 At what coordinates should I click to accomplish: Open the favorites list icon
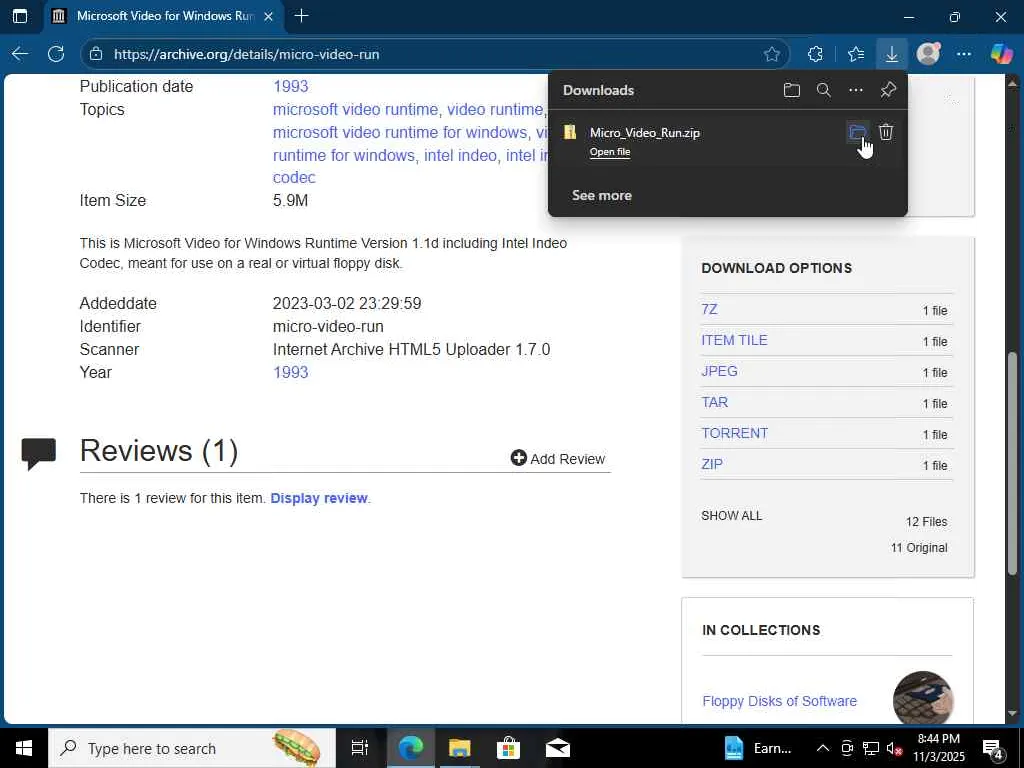pyautogui.click(x=856, y=54)
